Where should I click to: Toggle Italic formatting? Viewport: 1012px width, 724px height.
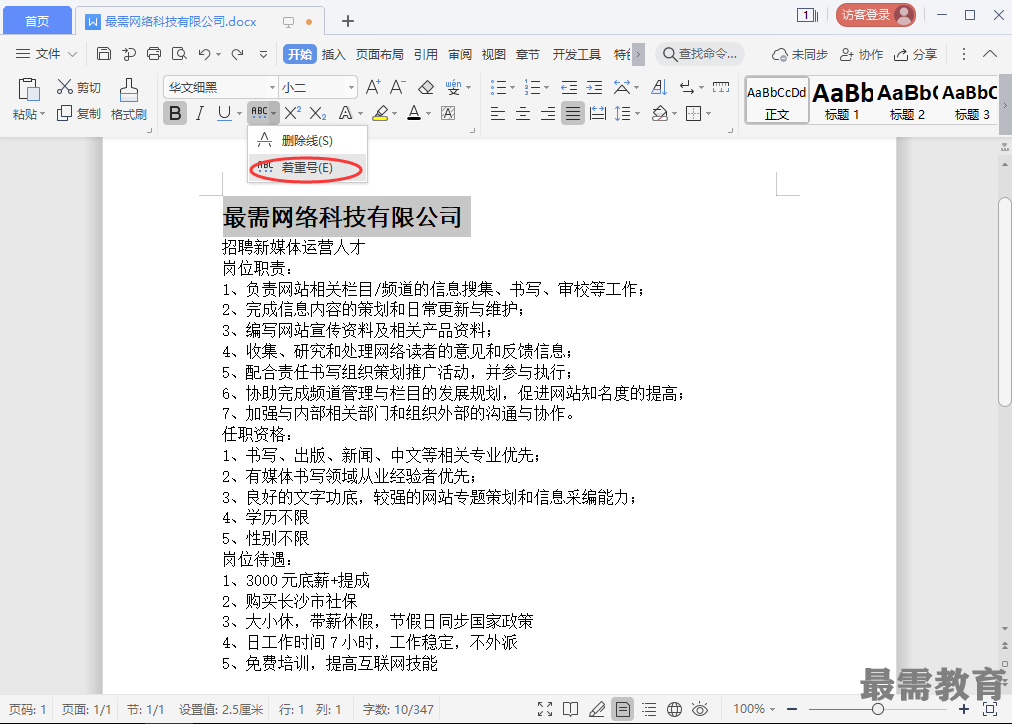tap(200, 114)
